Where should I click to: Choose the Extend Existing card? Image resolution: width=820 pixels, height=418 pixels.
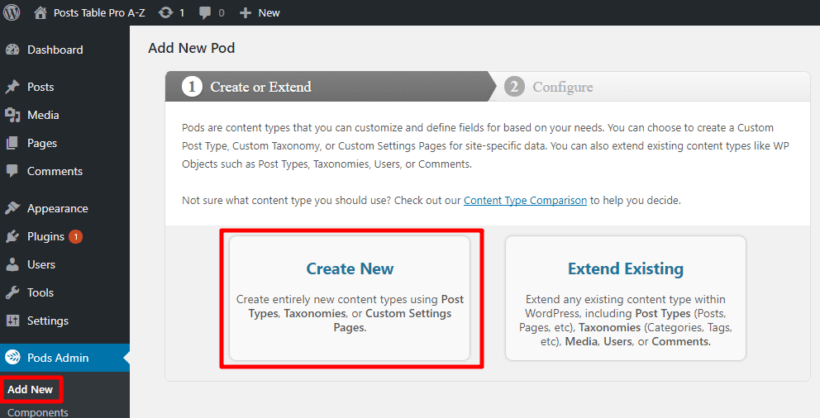coord(625,298)
